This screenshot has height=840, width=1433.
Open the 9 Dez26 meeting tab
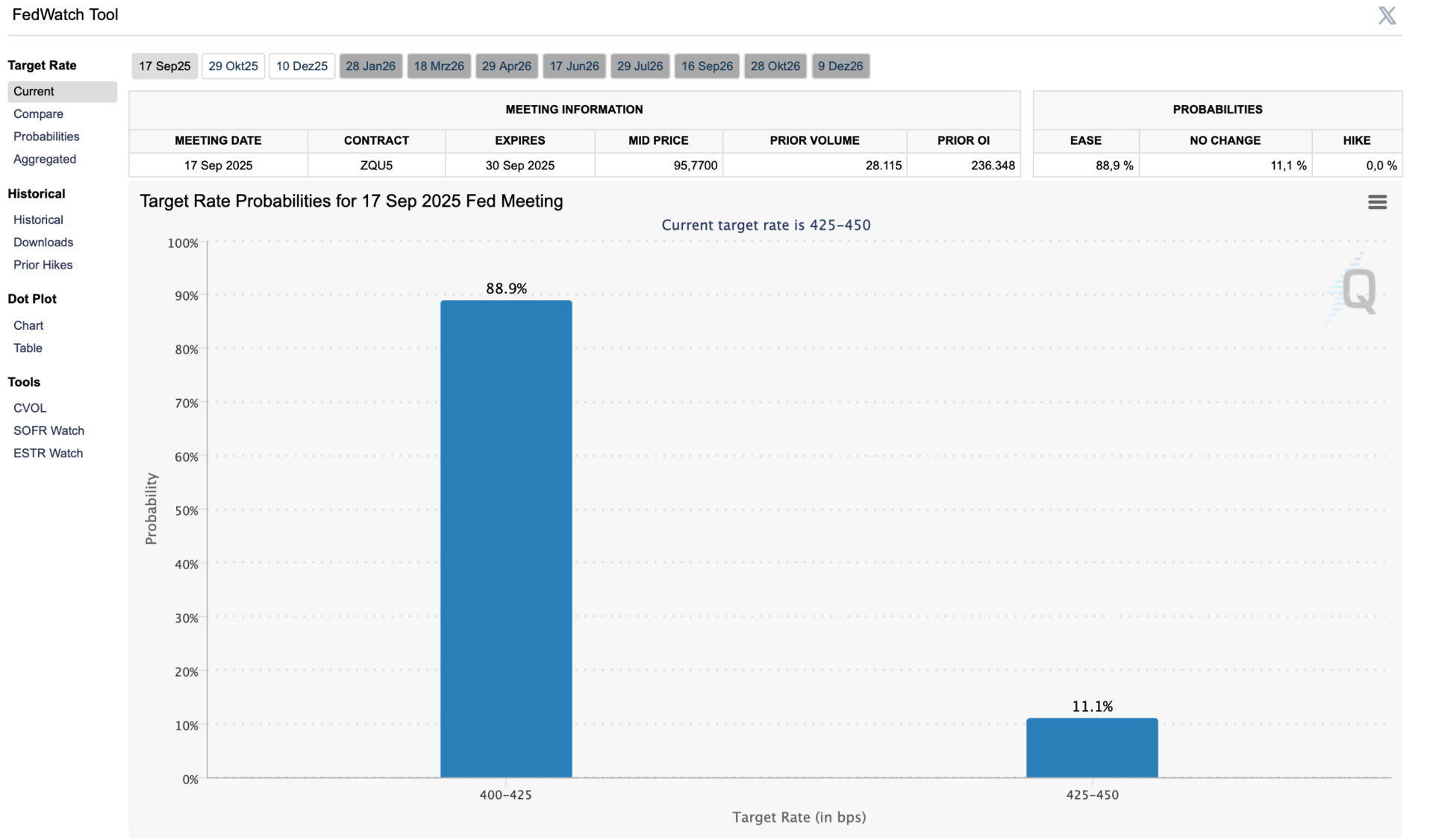point(840,66)
